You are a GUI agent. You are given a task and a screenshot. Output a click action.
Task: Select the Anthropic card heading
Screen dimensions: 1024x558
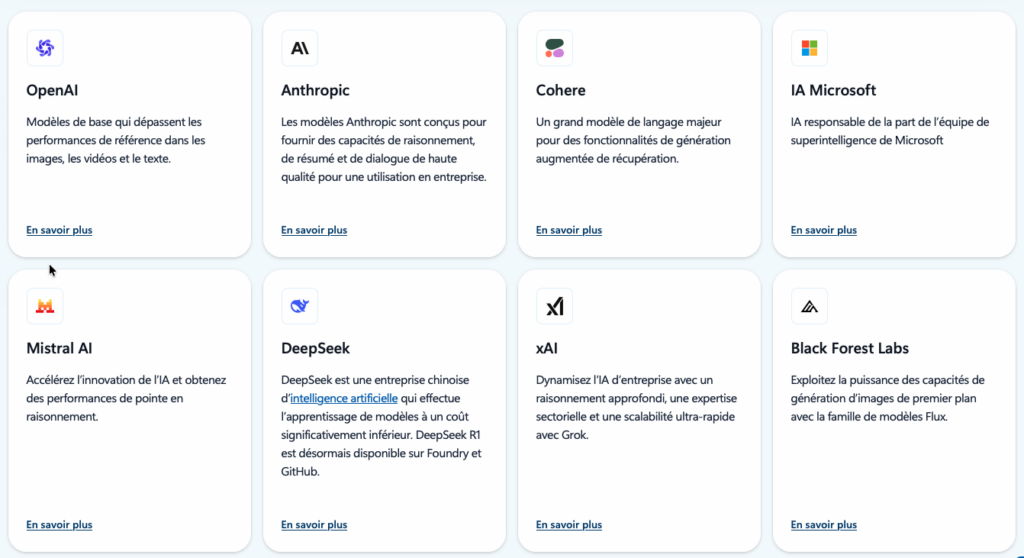(x=315, y=90)
